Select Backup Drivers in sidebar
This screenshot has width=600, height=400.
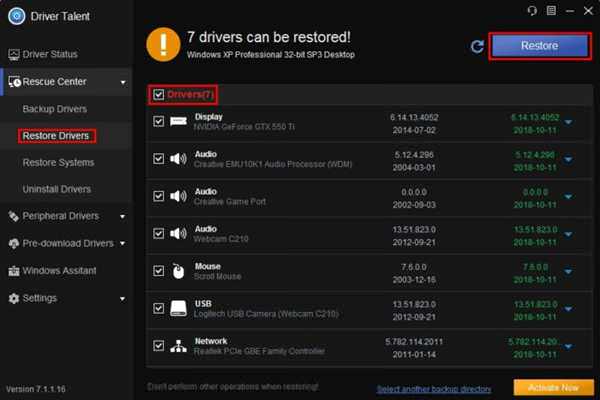click(55, 109)
